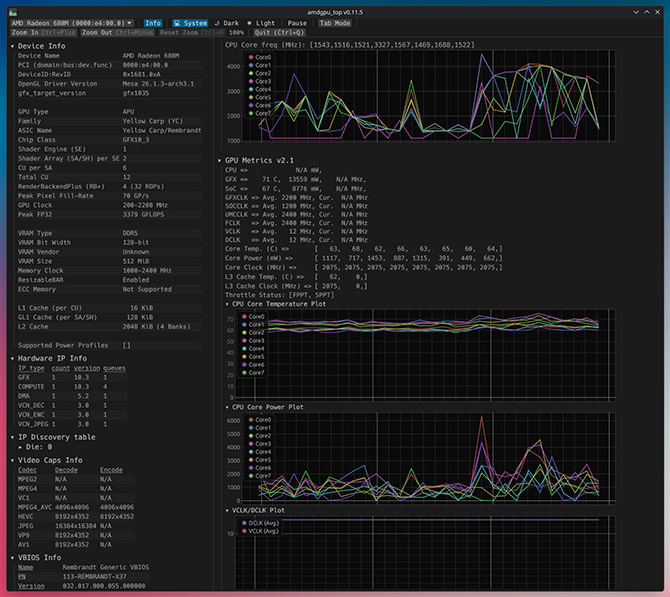This screenshot has height=597, width=670.
Task: Click the Tab Mode button
Action: 335,23
